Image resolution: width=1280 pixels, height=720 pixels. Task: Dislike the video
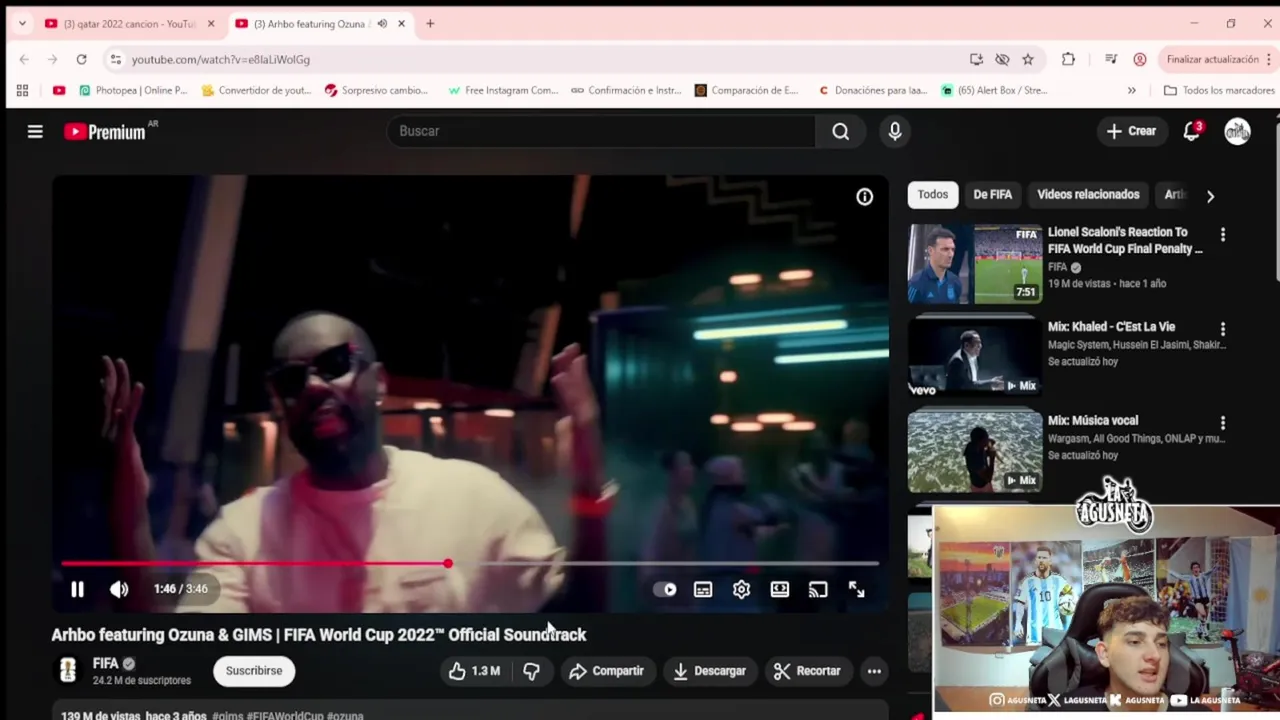531,671
